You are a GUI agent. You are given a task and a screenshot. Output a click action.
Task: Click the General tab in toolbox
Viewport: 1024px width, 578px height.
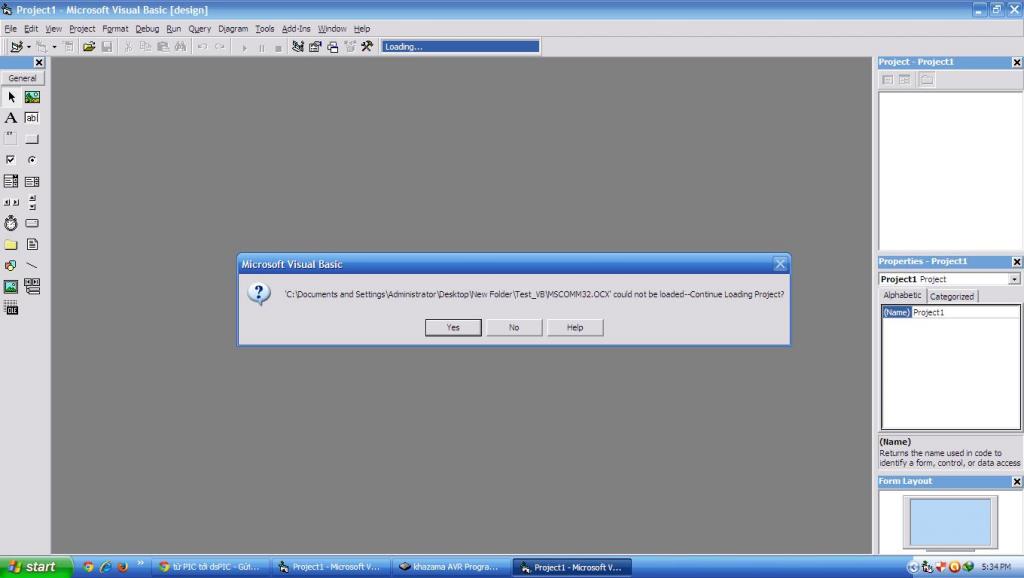[22, 78]
